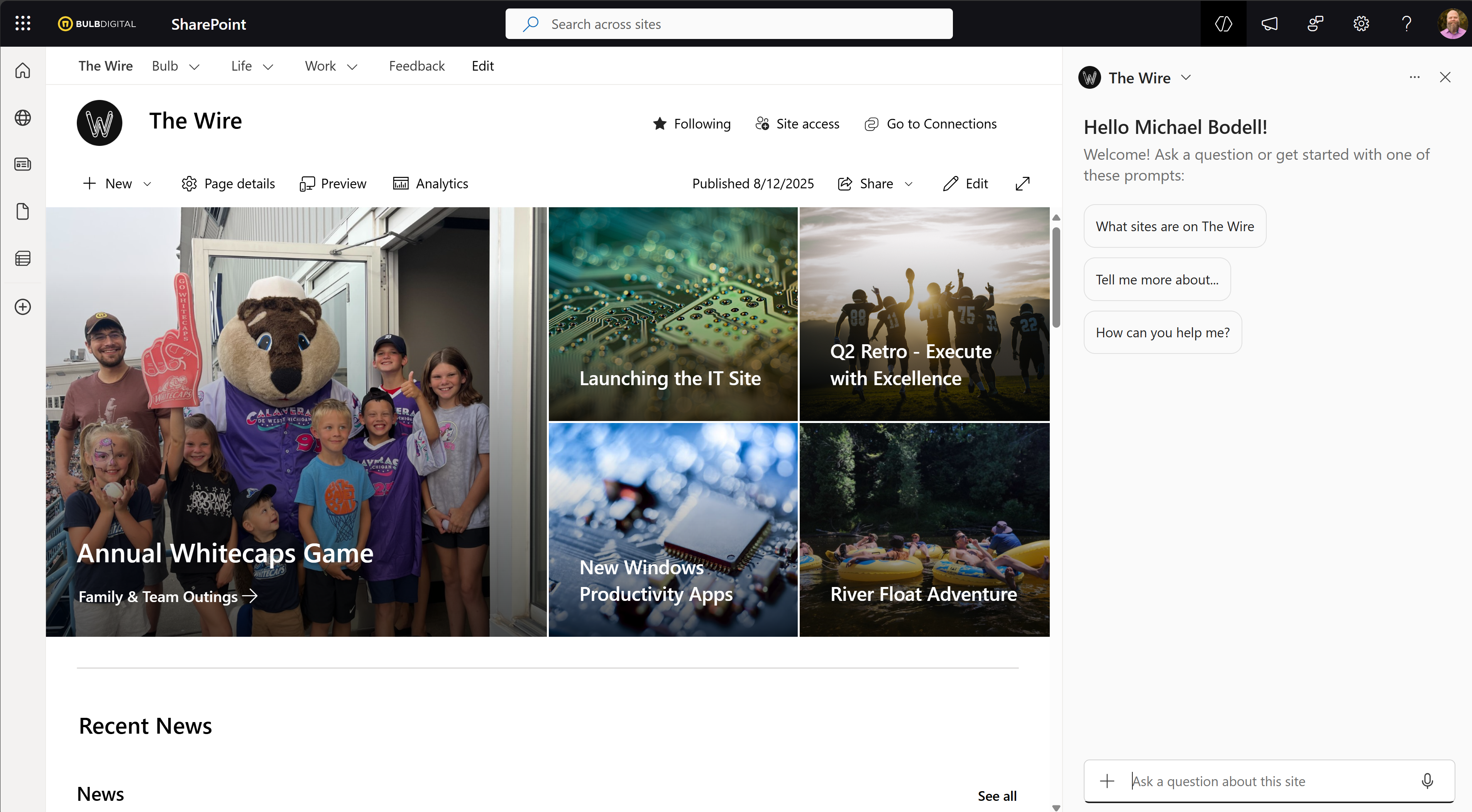Screen dimensions: 1472x812
Task: Open the megaphone announcements icon
Action: click(x=1269, y=24)
